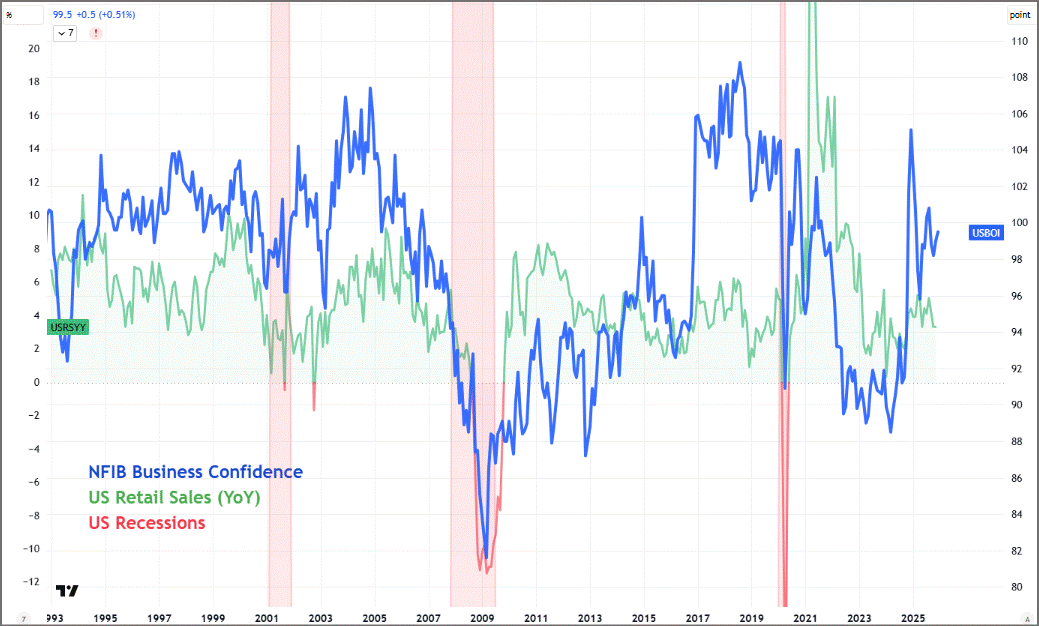
Task: Click the timezone icon at bottom left
Action: click(24, 619)
